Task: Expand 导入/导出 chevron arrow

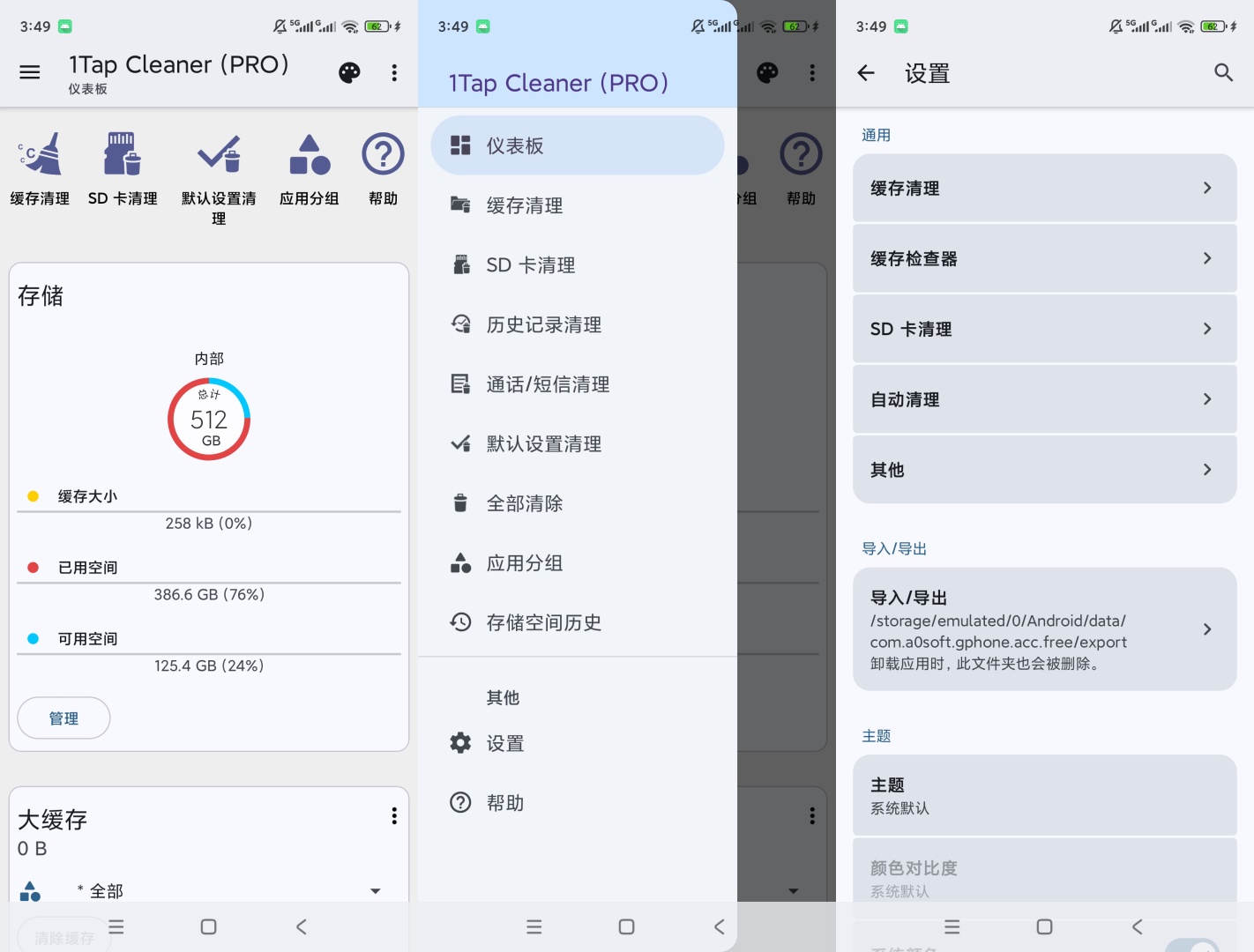Action: [x=1207, y=629]
